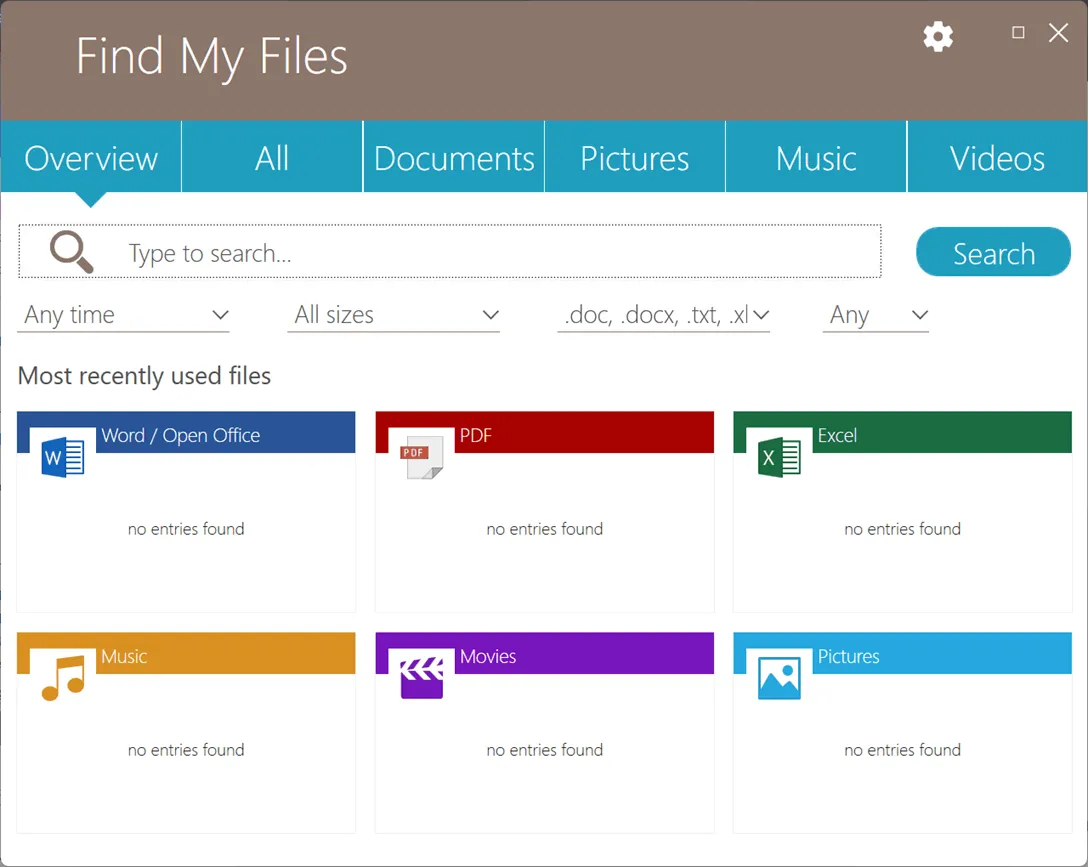Open the Music note icon
The image size is (1088, 867).
pyautogui.click(x=62, y=678)
